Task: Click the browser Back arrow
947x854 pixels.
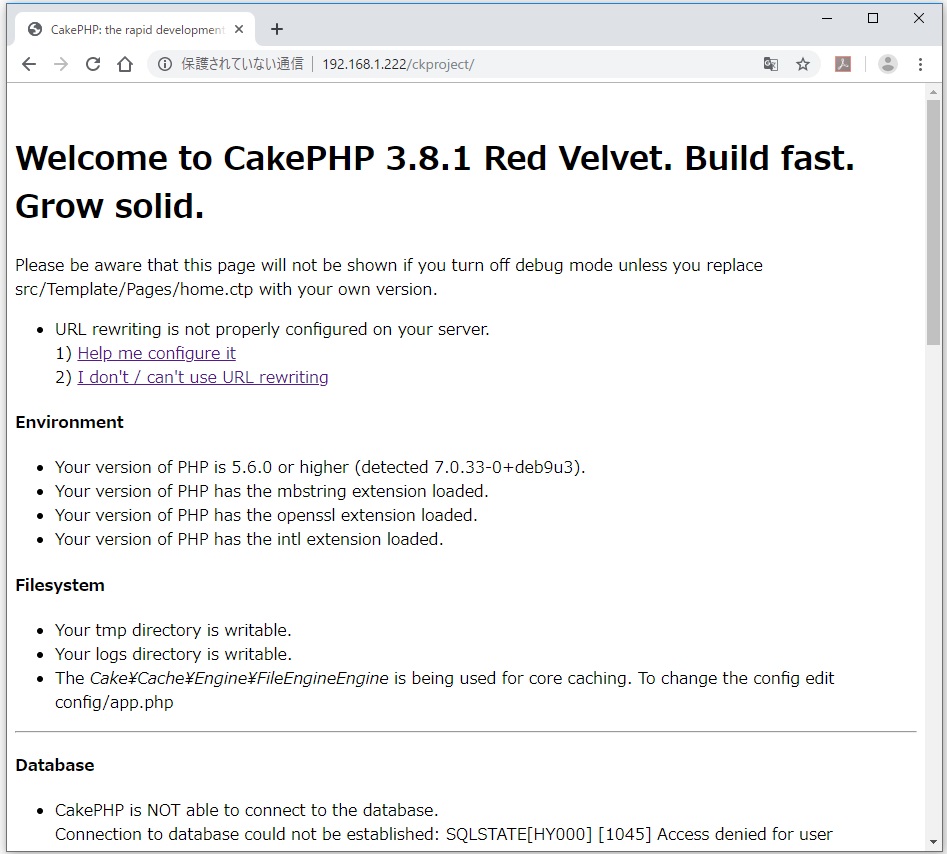Action: (29, 64)
